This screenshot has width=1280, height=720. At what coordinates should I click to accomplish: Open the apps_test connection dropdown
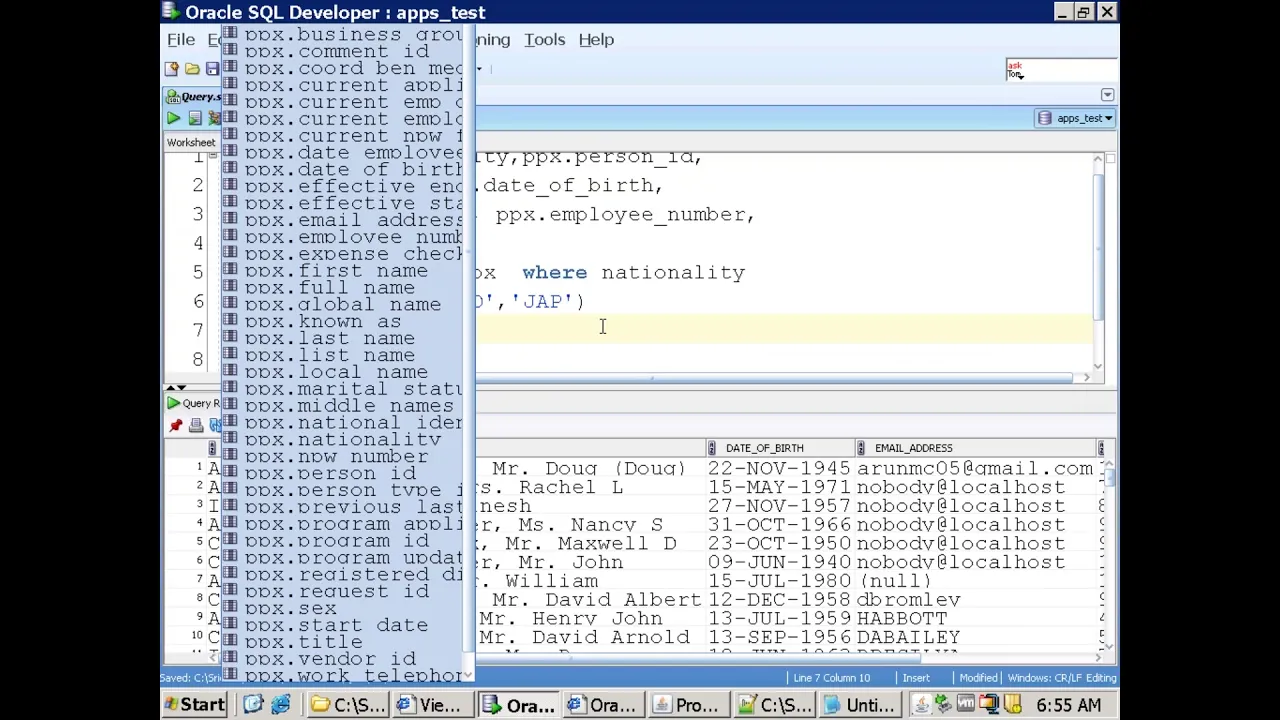(1075, 118)
